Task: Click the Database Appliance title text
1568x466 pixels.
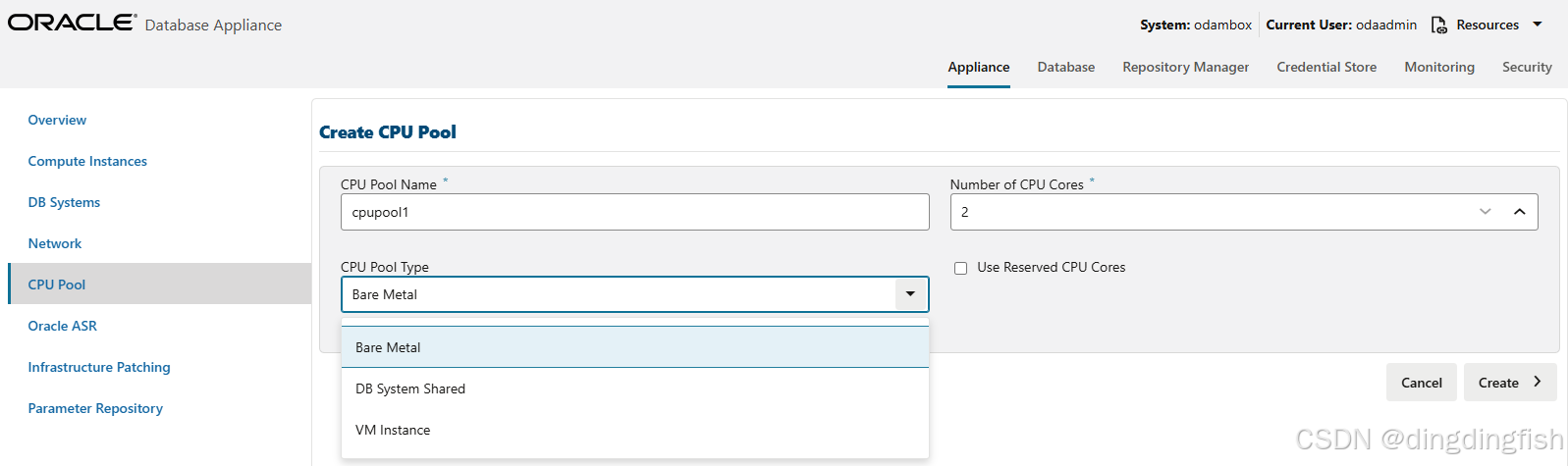Action: coord(213,26)
